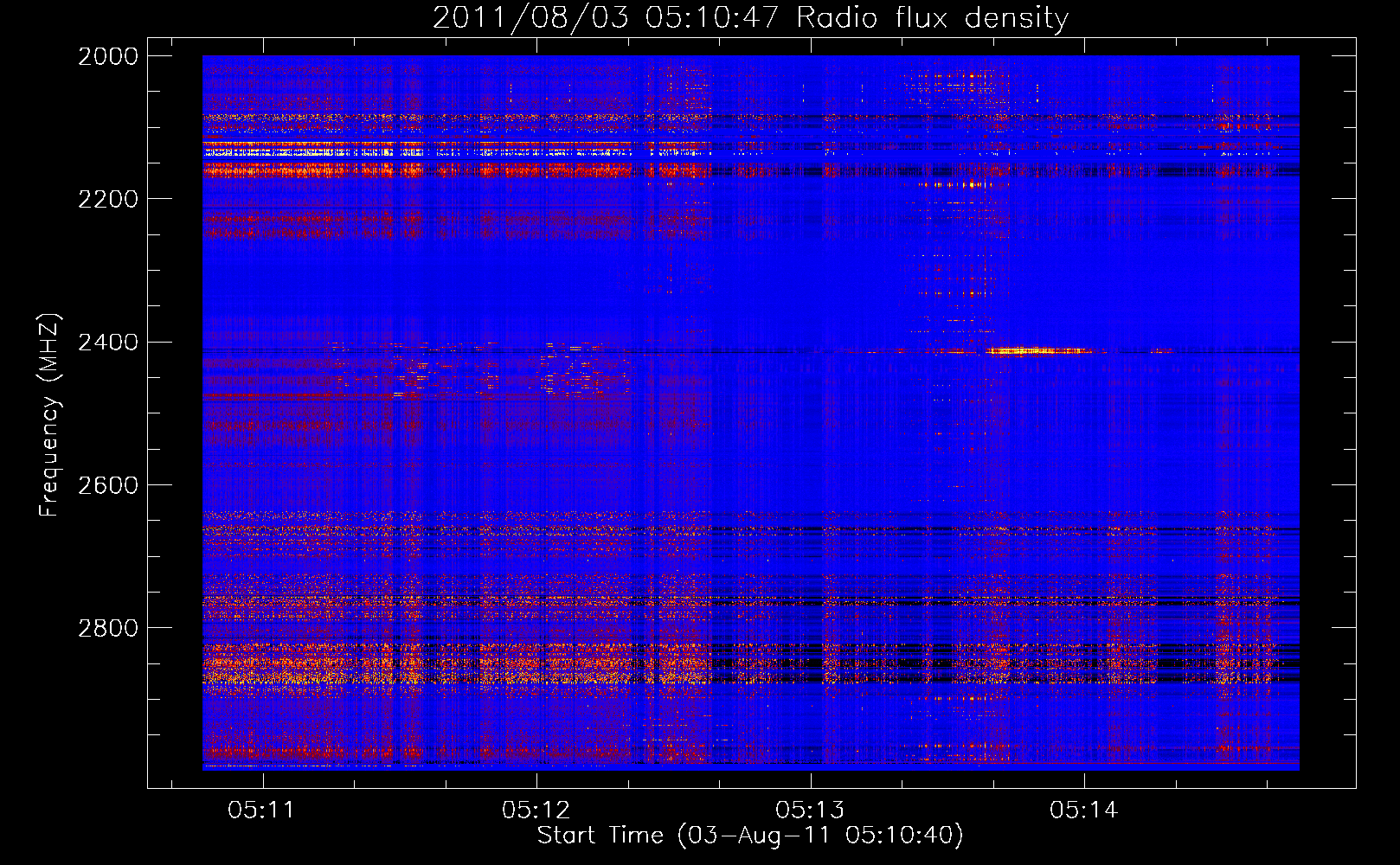Viewport: 1400px width, 865px height.
Task: Select the 2800 frequency axis label
Action: [x=108, y=627]
